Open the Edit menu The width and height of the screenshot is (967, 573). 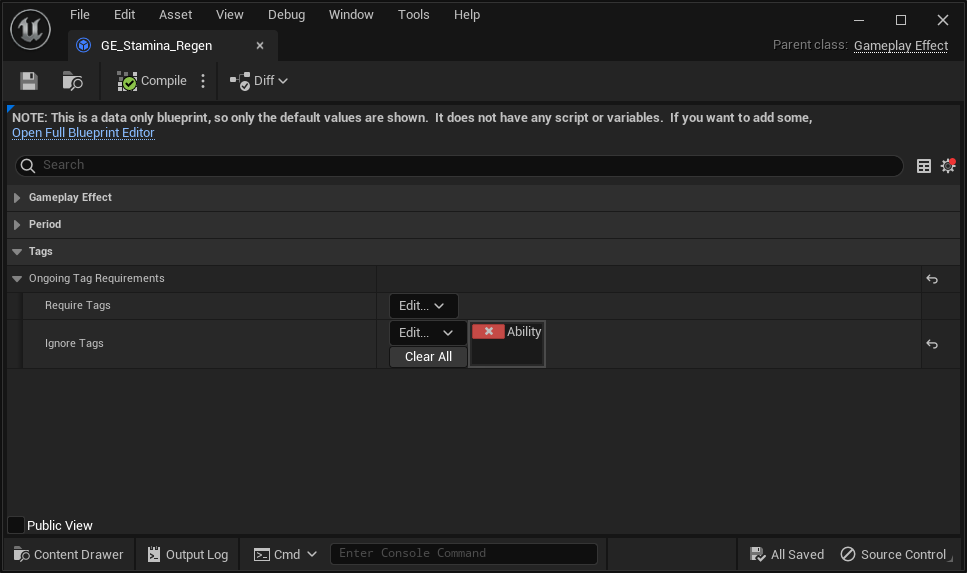(125, 15)
